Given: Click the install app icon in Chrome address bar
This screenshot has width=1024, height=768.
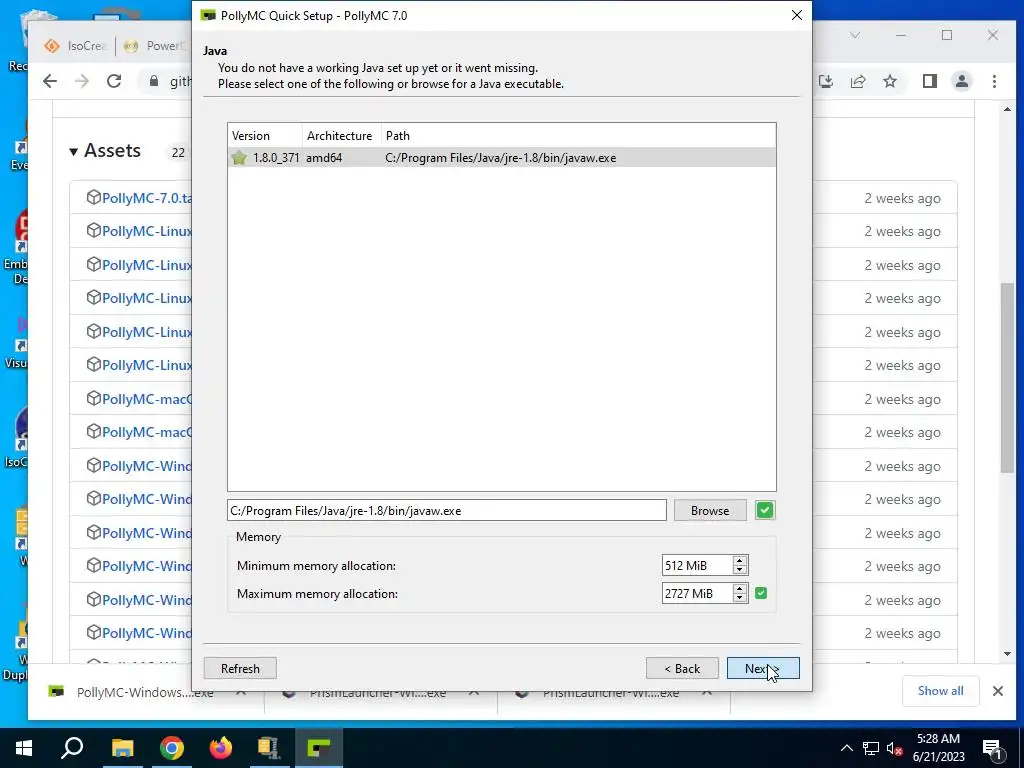Looking at the screenshot, I should (x=826, y=81).
